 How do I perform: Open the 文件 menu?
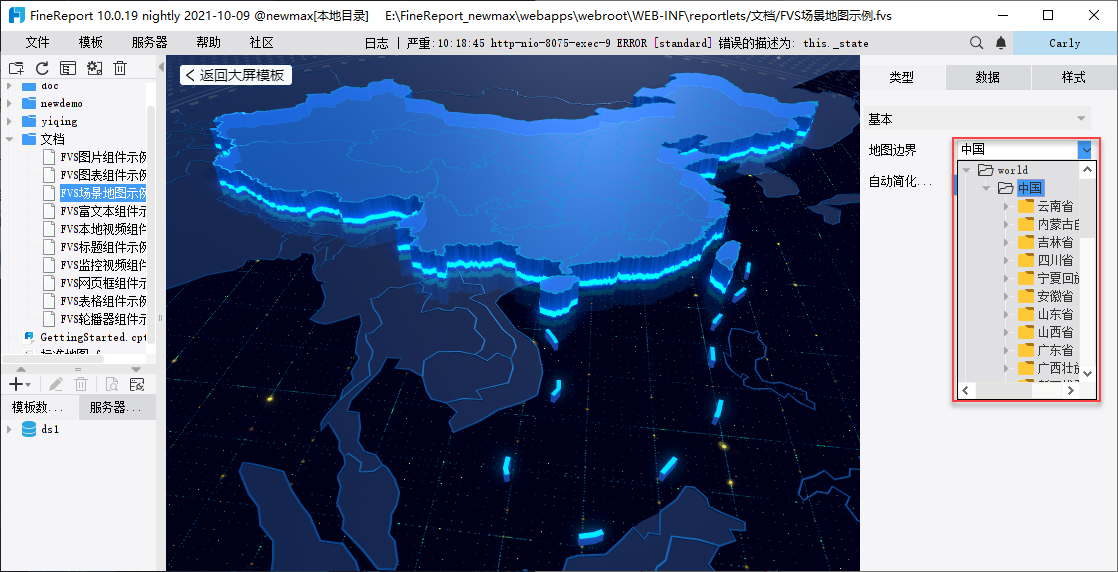pos(37,43)
